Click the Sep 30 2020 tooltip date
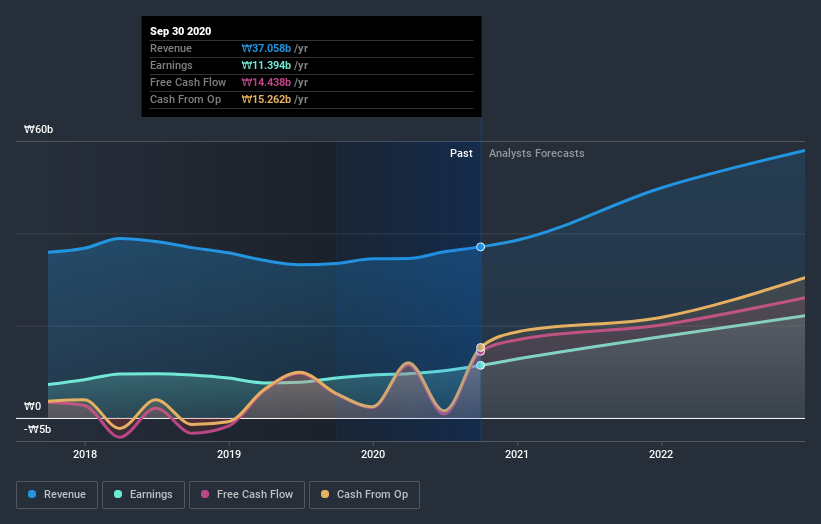 coord(181,31)
